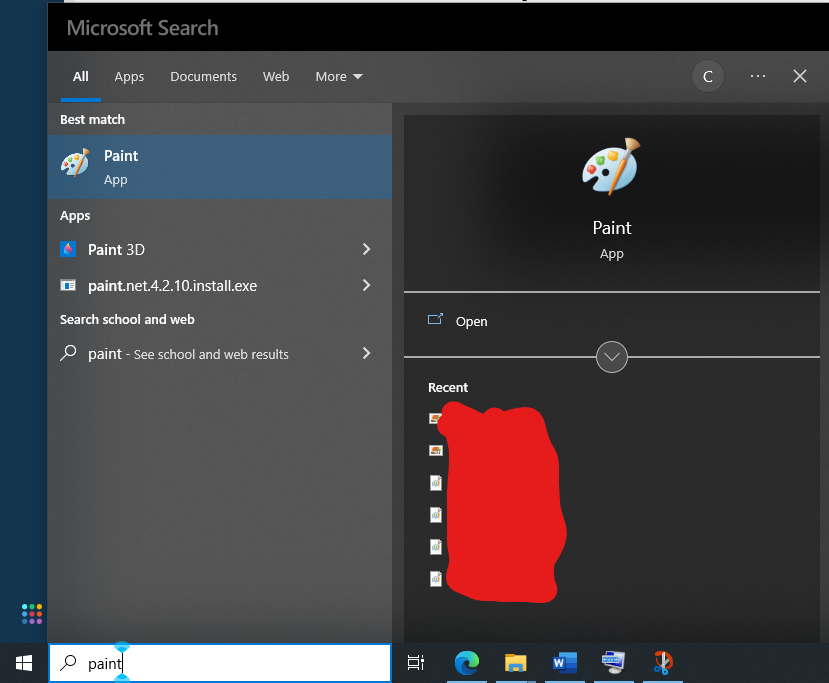
Task: Open the second recent file icon
Action: [436, 450]
